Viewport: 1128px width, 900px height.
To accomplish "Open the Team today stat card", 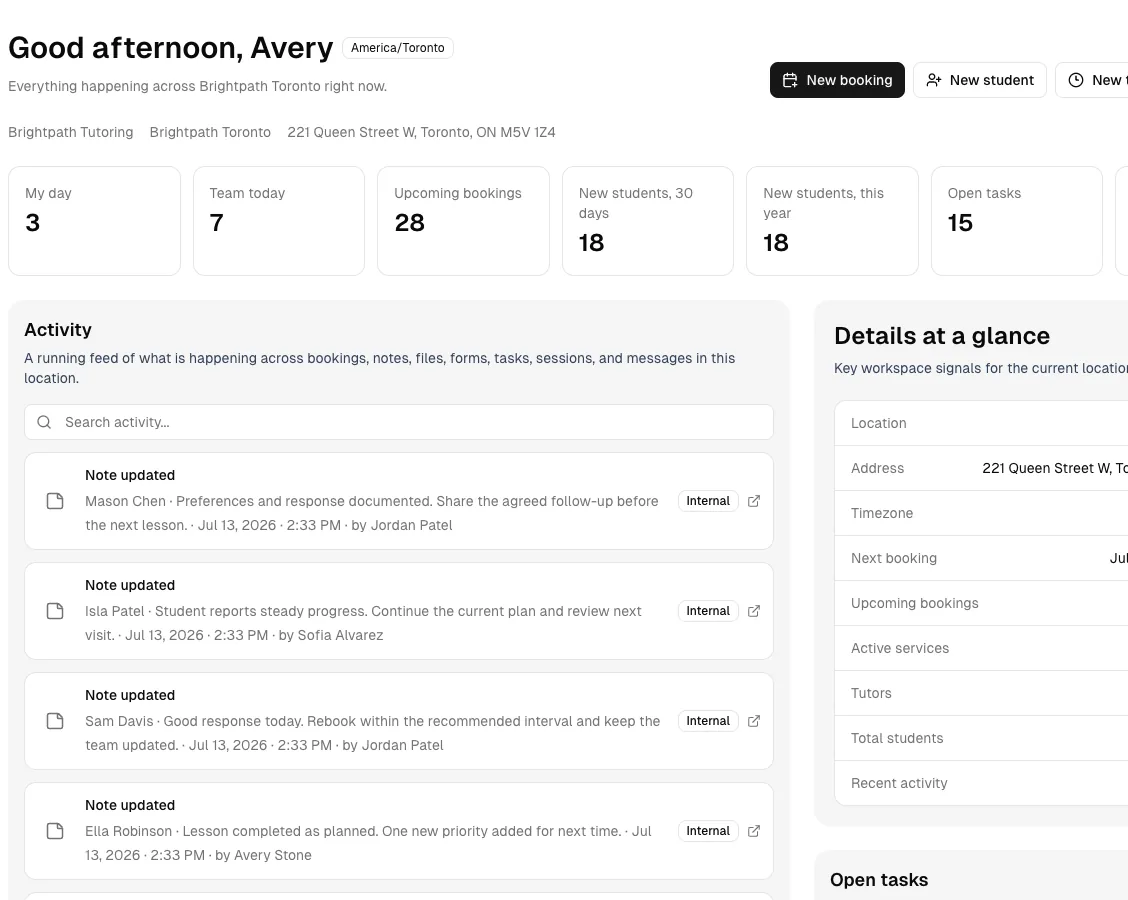I will (279, 221).
